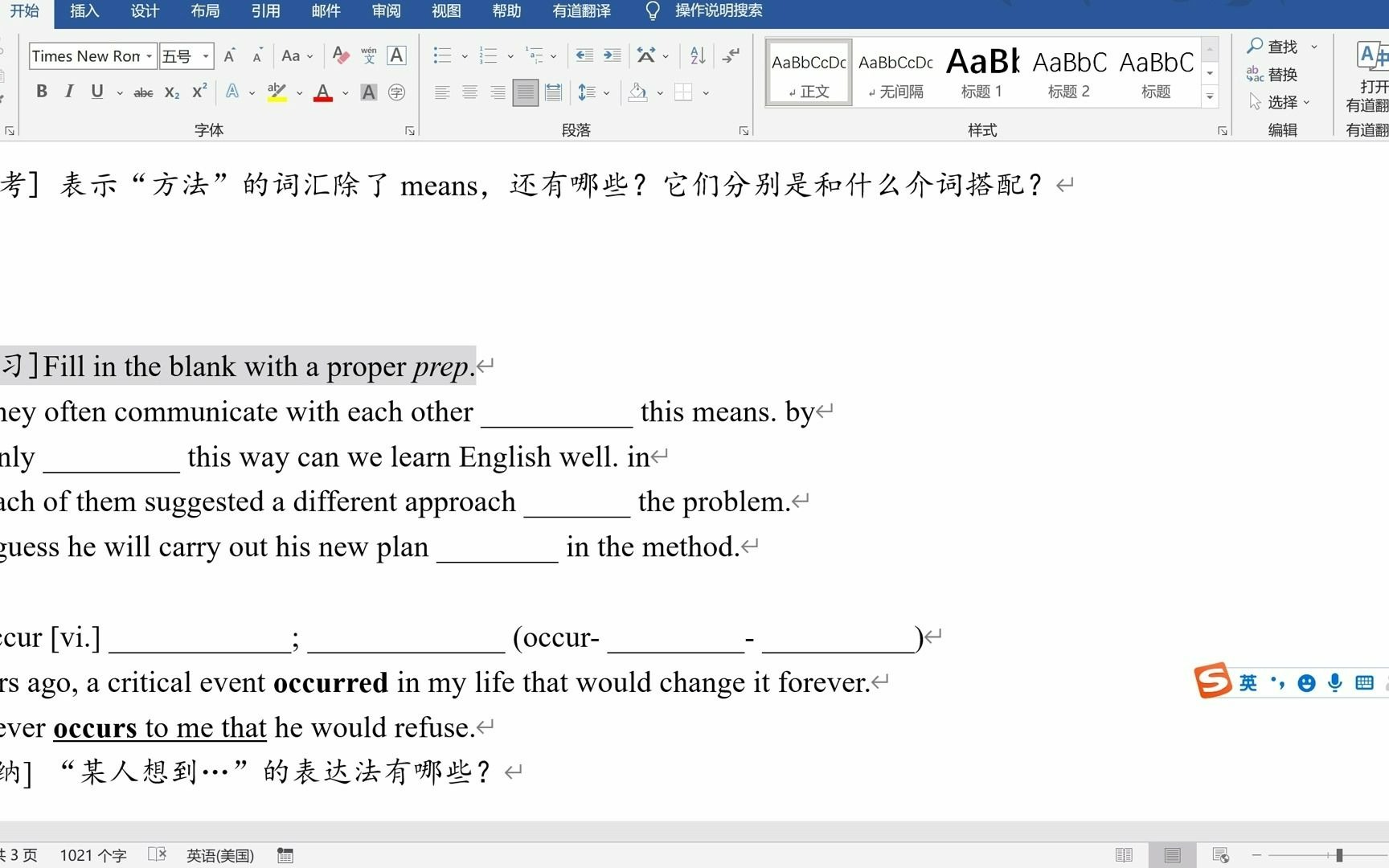1389x868 pixels.
Task: Apply character shading icon
Action: tap(369, 92)
